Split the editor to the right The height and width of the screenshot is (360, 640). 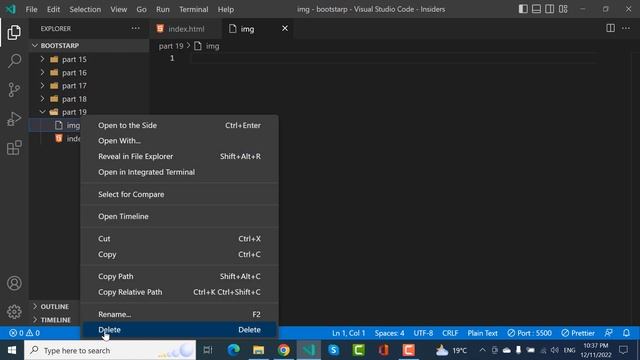[610, 28]
